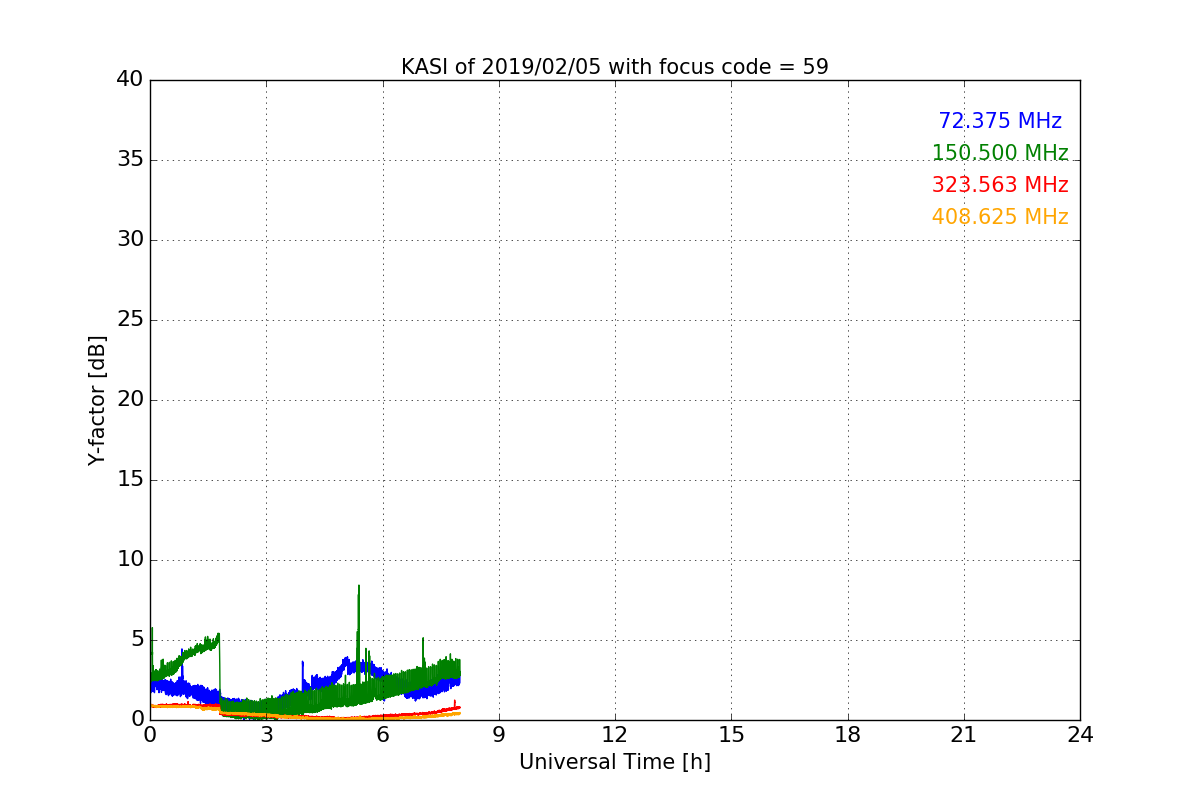Click the Y-factor [dB] axis label

(97, 400)
